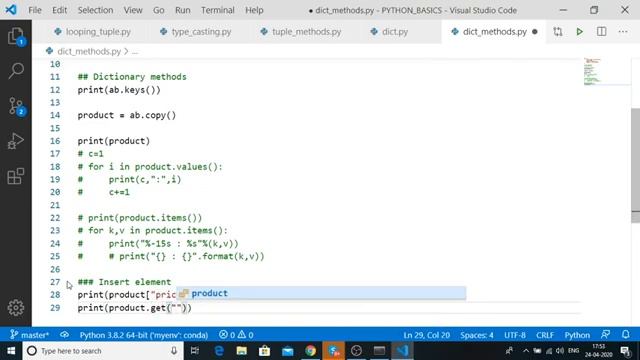
Task: Expand the breadcrumb ellipsis symbol
Action: [135, 52]
